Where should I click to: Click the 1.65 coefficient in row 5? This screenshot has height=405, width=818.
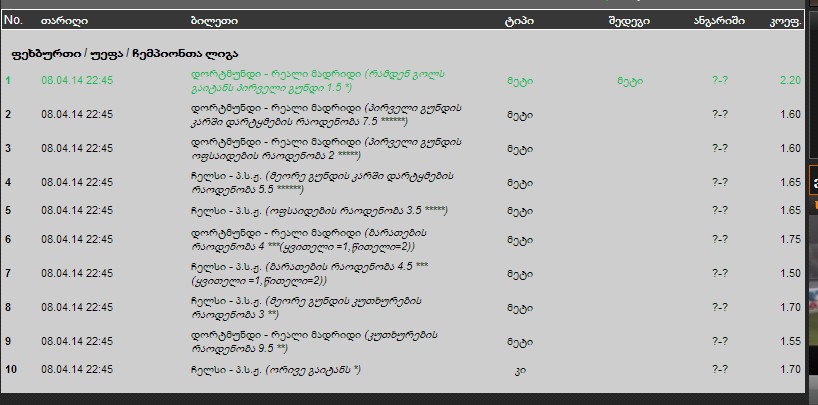tap(790, 210)
